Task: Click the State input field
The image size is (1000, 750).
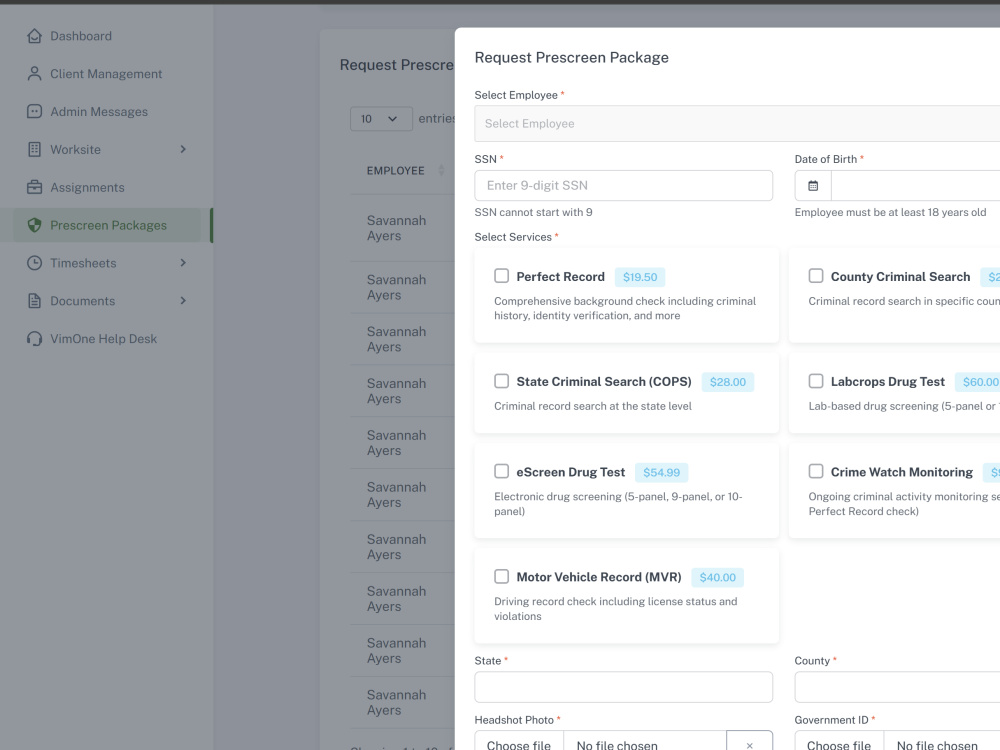Action: [623, 687]
